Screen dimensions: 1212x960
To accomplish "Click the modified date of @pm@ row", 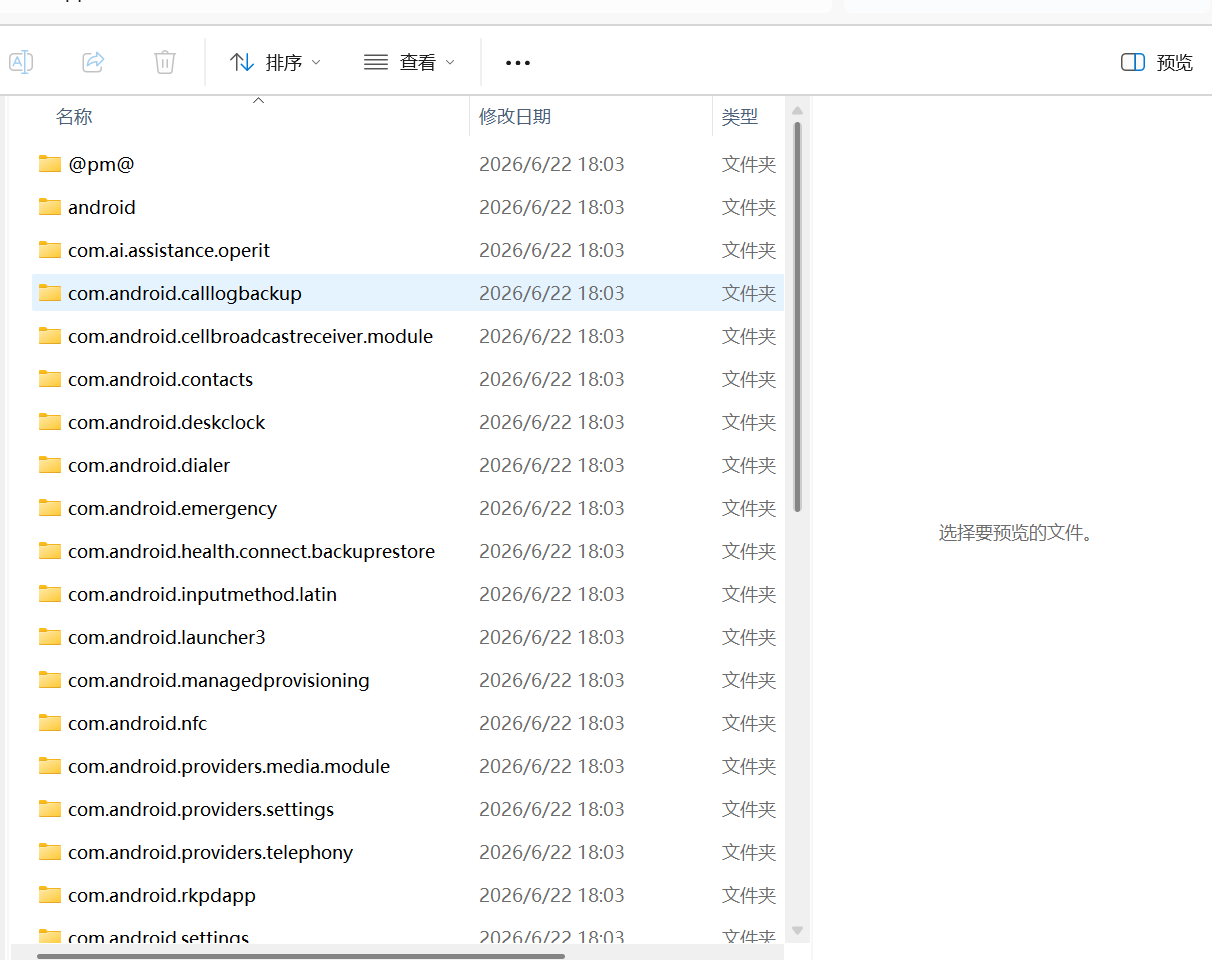I will click(552, 164).
